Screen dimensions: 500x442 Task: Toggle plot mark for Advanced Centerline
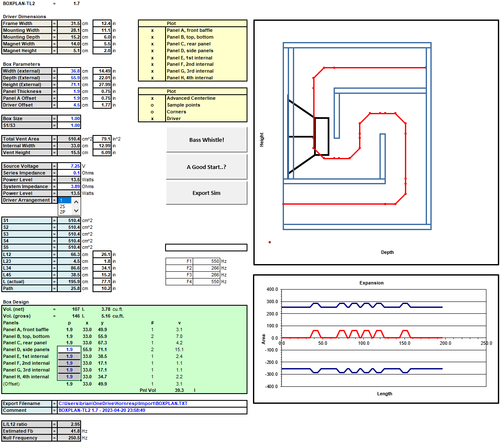tap(152, 98)
